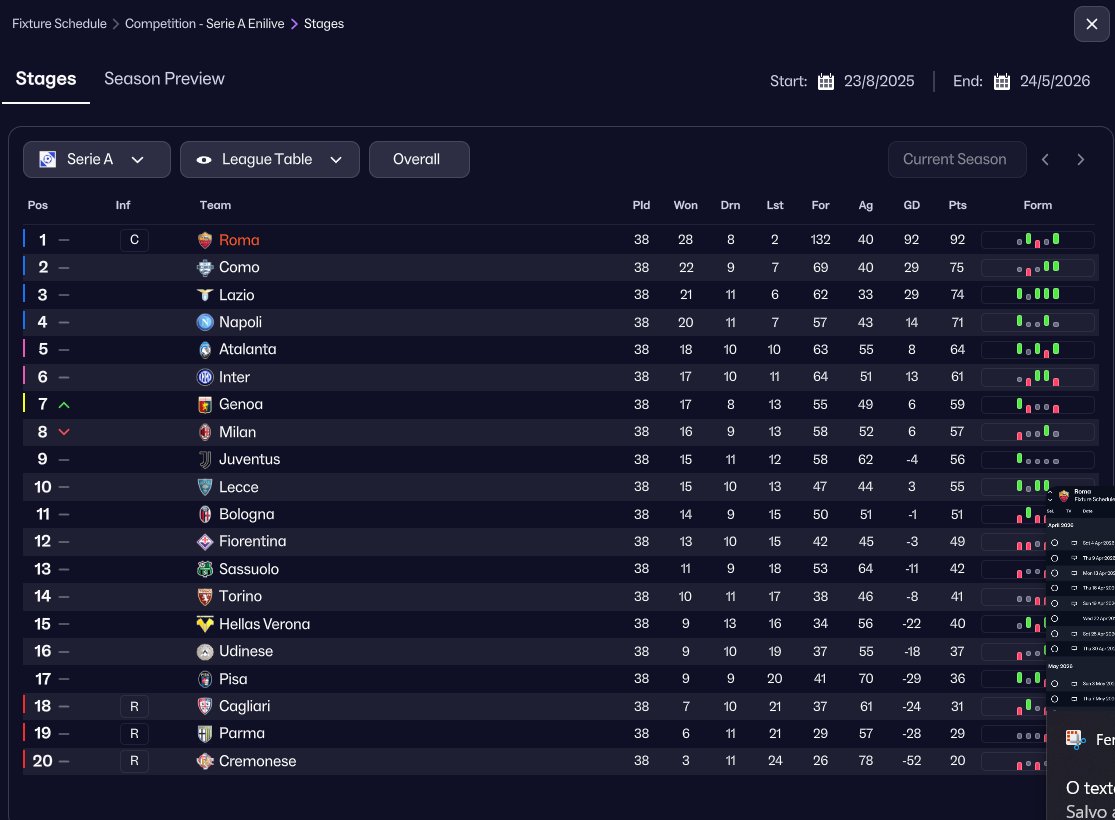1115x820 pixels.
Task: Click the Inter club badge
Action: 205,377
